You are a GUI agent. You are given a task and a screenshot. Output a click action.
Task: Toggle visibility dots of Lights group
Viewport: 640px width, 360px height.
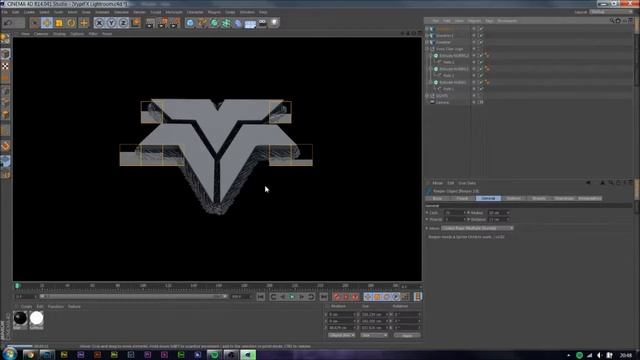474,96
